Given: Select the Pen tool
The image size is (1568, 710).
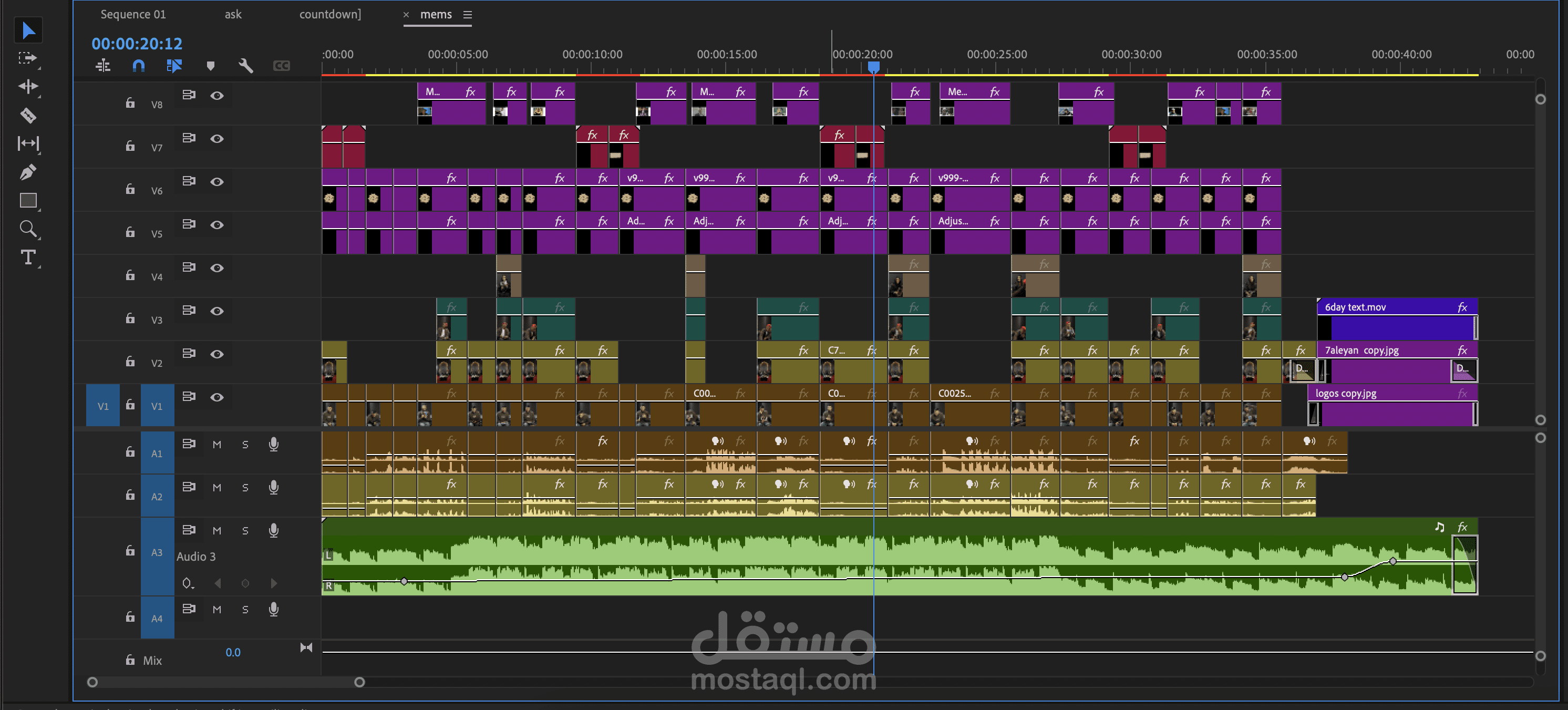Looking at the screenshot, I should [28, 172].
